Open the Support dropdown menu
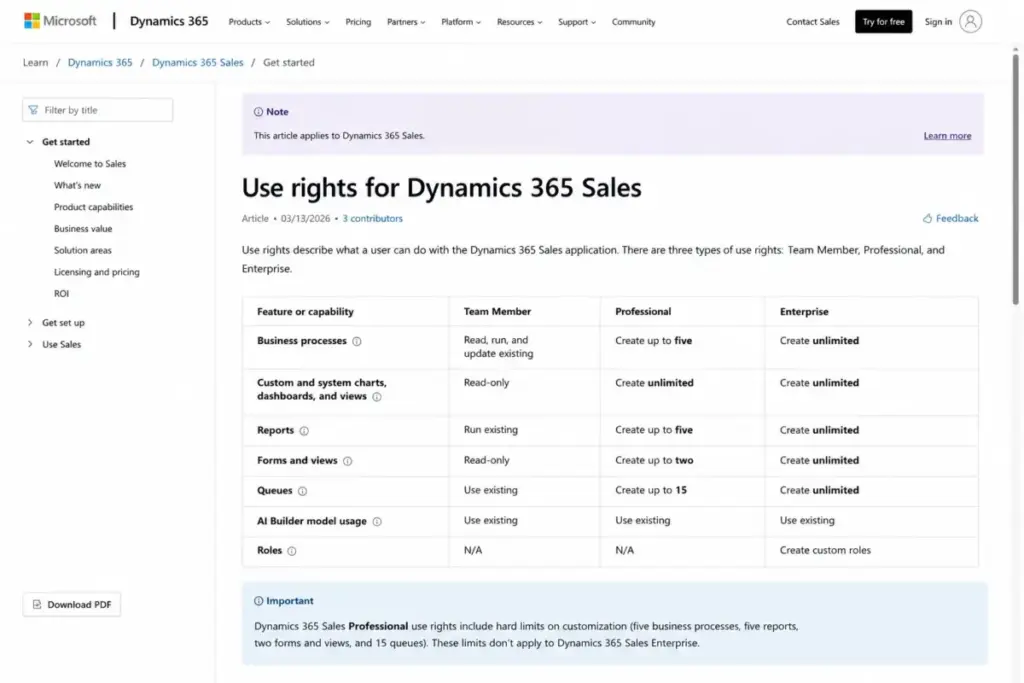 pos(577,22)
